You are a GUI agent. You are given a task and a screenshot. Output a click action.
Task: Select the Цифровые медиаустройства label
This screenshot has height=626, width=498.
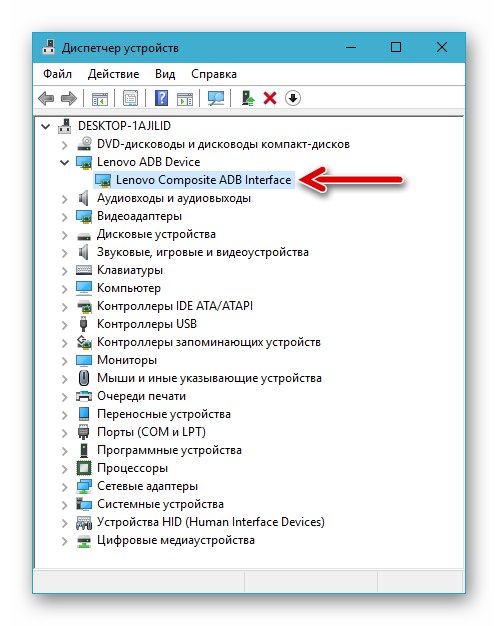coord(176,540)
